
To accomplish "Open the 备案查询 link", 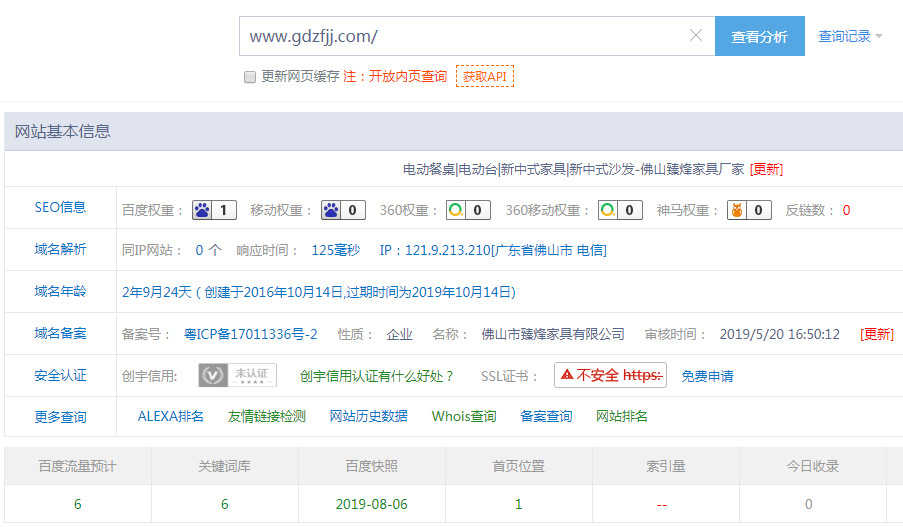I will (x=546, y=416).
